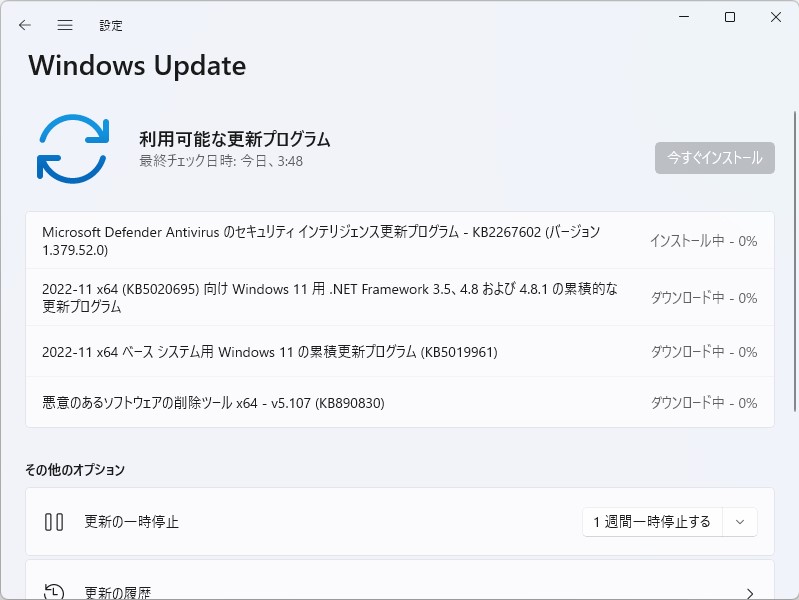Click download status for KB5019961
This screenshot has width=799, height=600.
(x=704, y=352)
